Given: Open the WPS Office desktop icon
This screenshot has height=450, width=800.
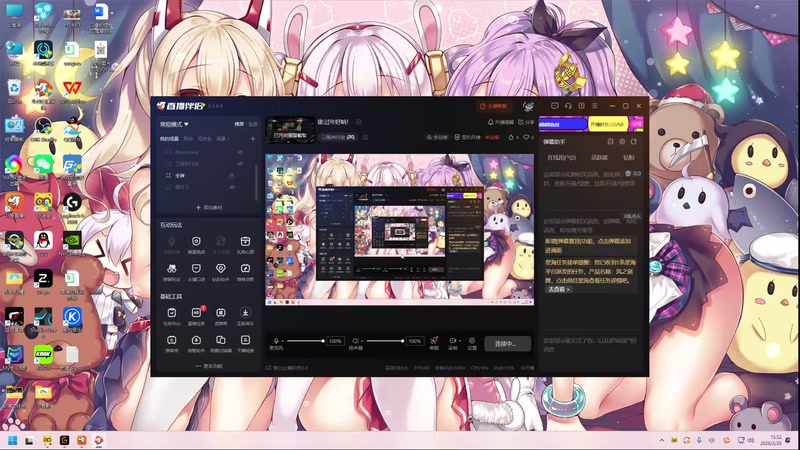Looking at the screenshot, I should [72, 91].
